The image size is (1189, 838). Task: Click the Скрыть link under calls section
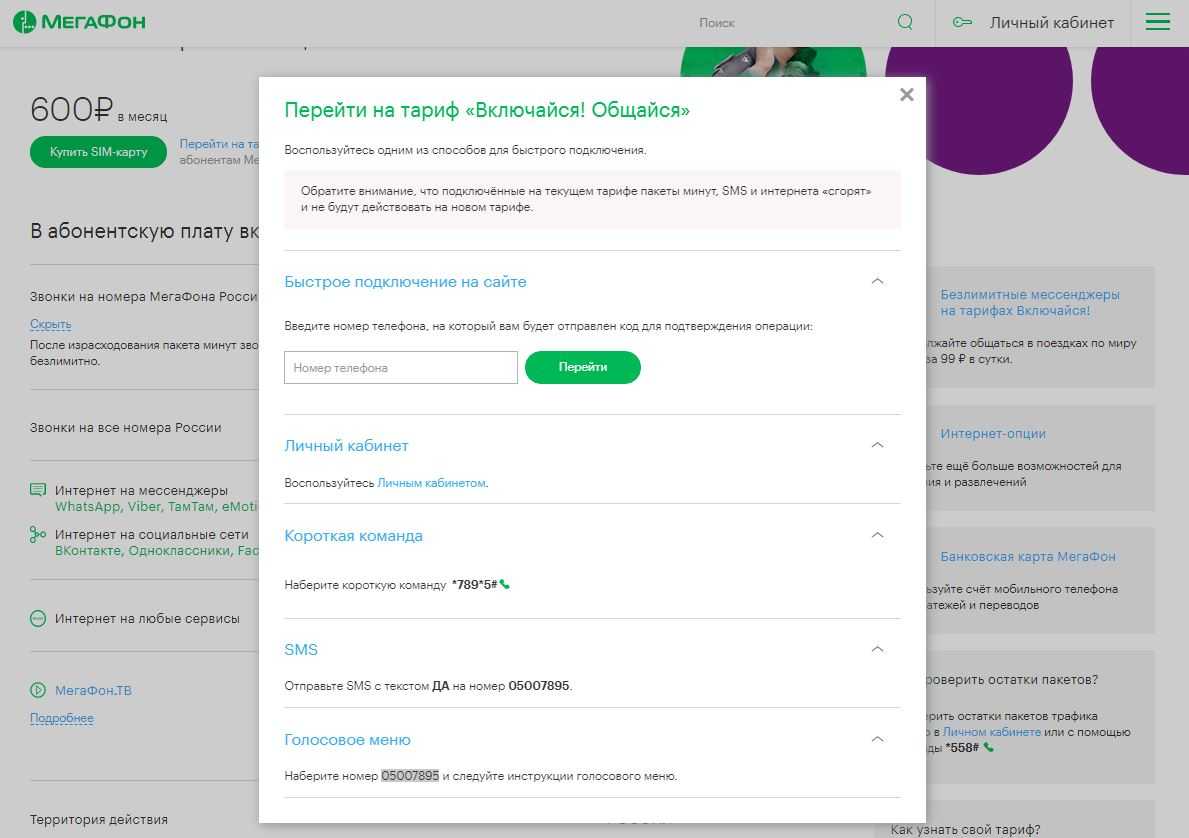[x=50, y=324]
